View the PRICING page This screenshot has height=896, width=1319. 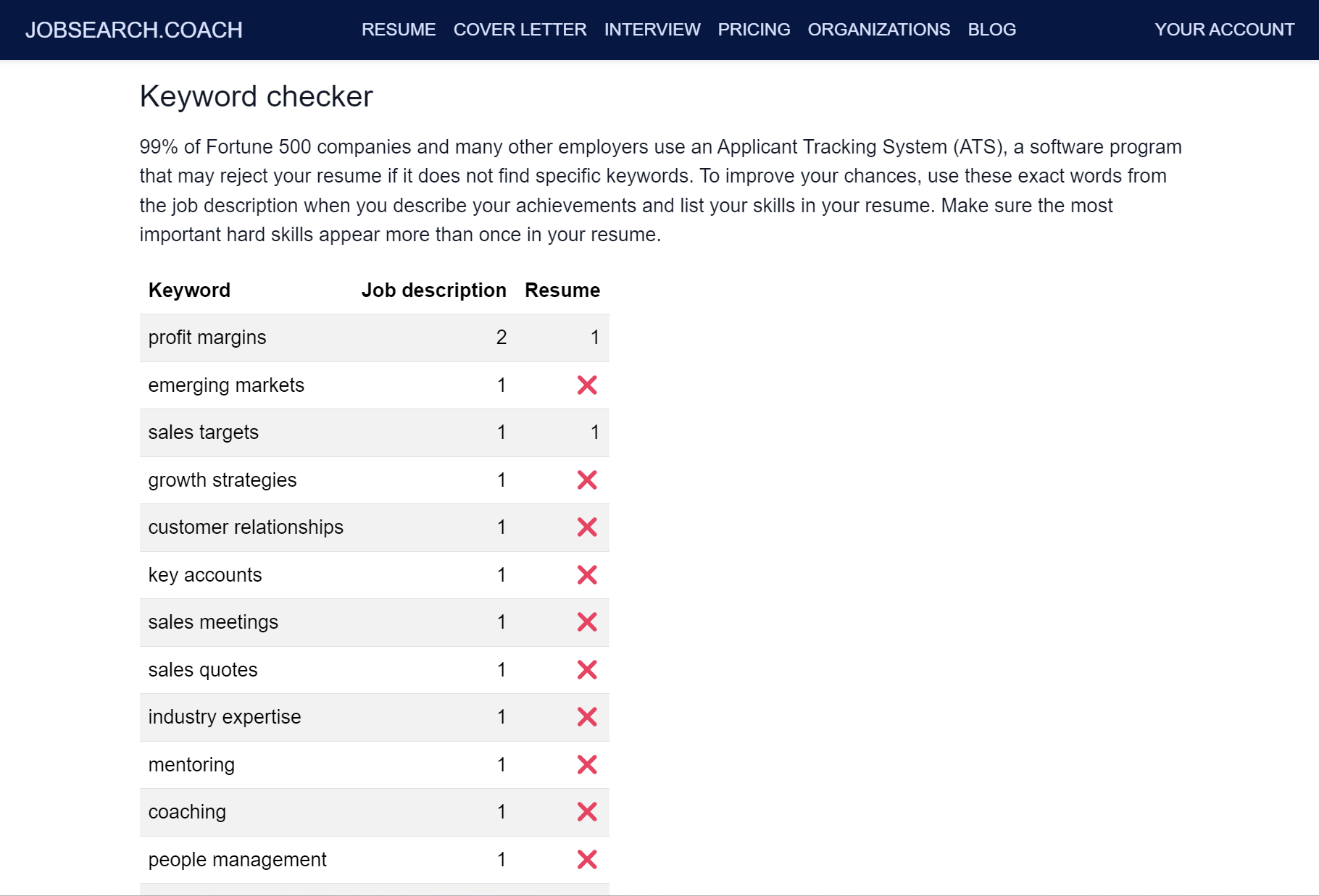[x=753, y=30]
